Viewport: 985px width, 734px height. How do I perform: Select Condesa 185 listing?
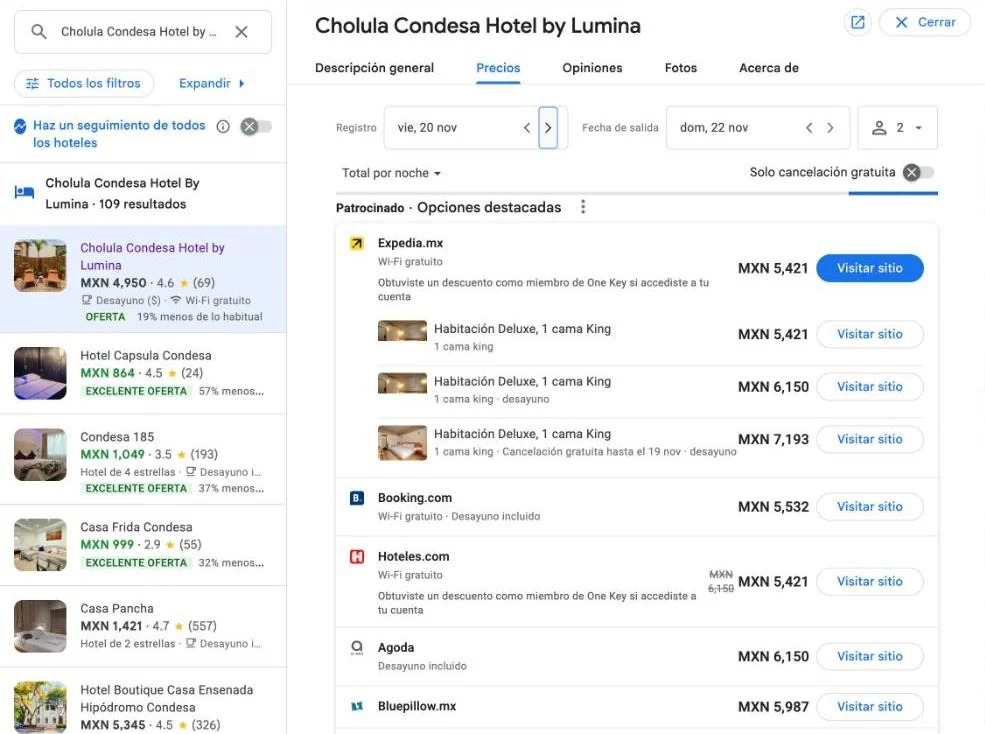coord(143,461)
